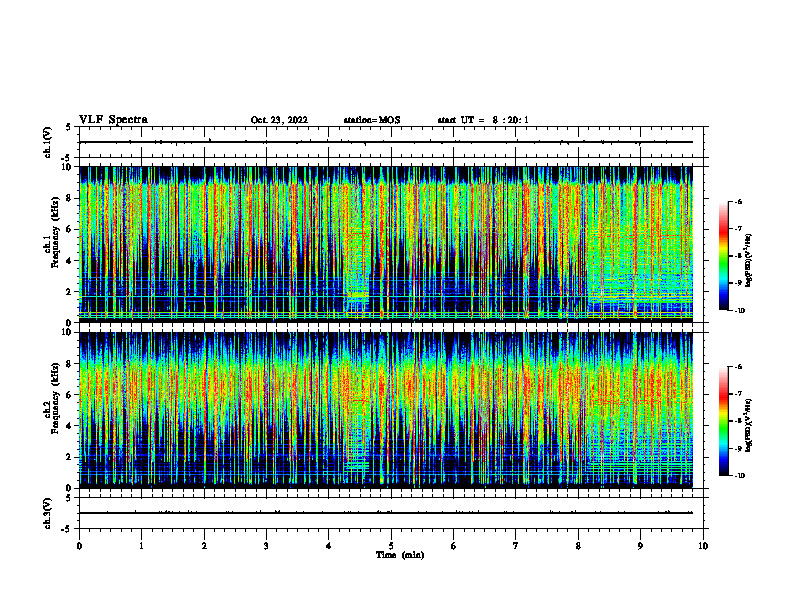Click ch.1 frequency axis tick "8"
This screenshot has height=612, width=792.
point(70,198)
